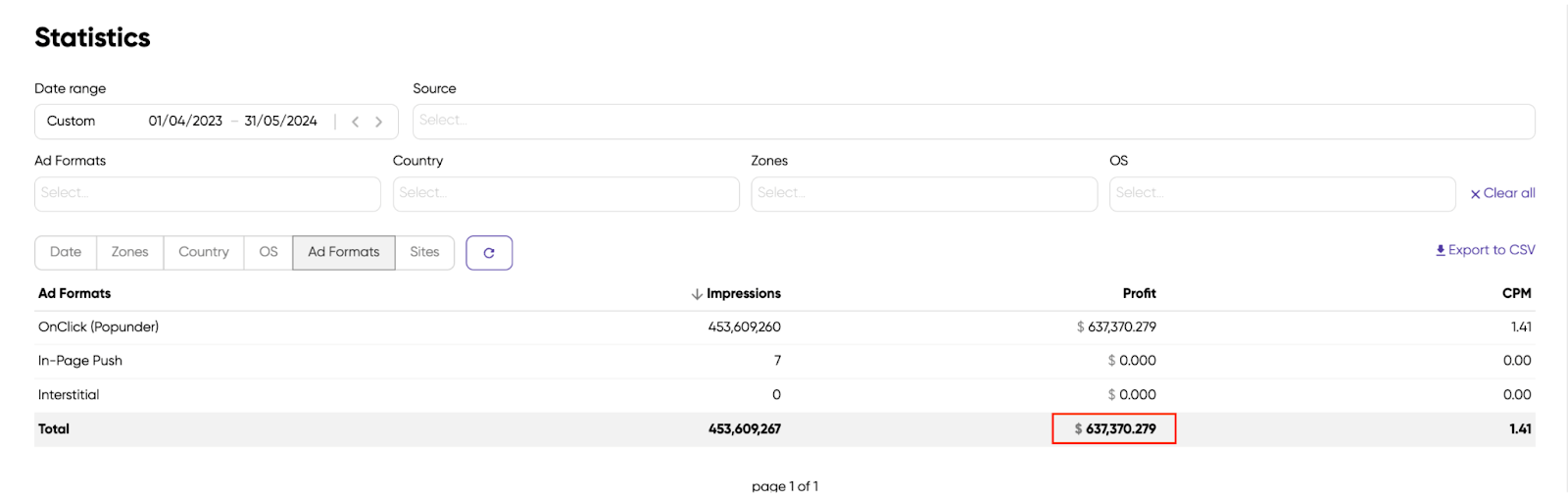Click the Export to CSV download icon
Viewport: 1568px width, 501px height.
pyautogui.click(x=1441, y=250)
